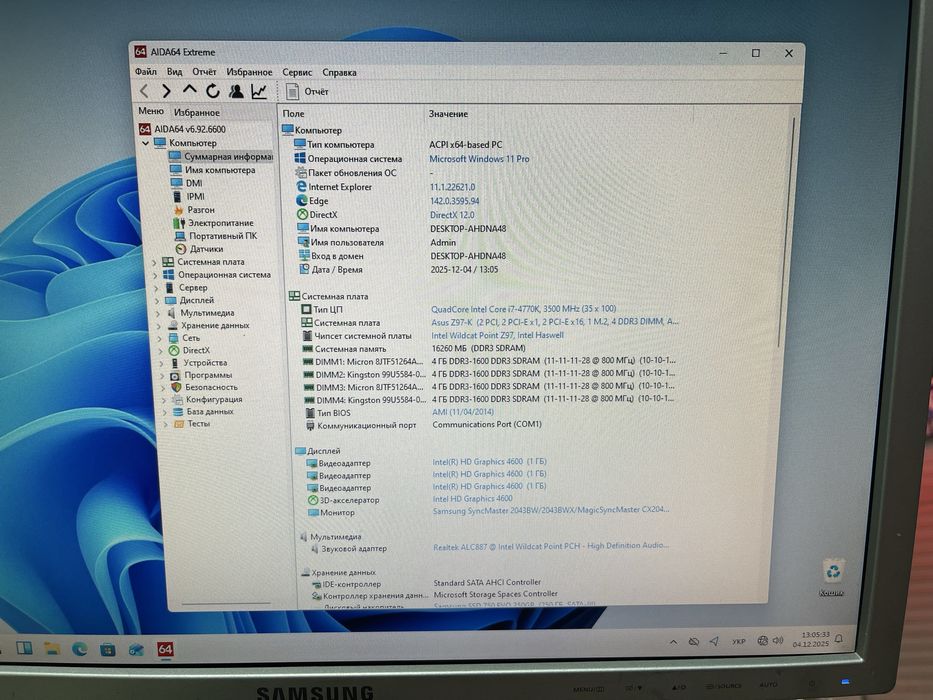Click the Up level arrow toolbar icon
The width and height of the screenshot is (933, 700).
coord(189,90)
